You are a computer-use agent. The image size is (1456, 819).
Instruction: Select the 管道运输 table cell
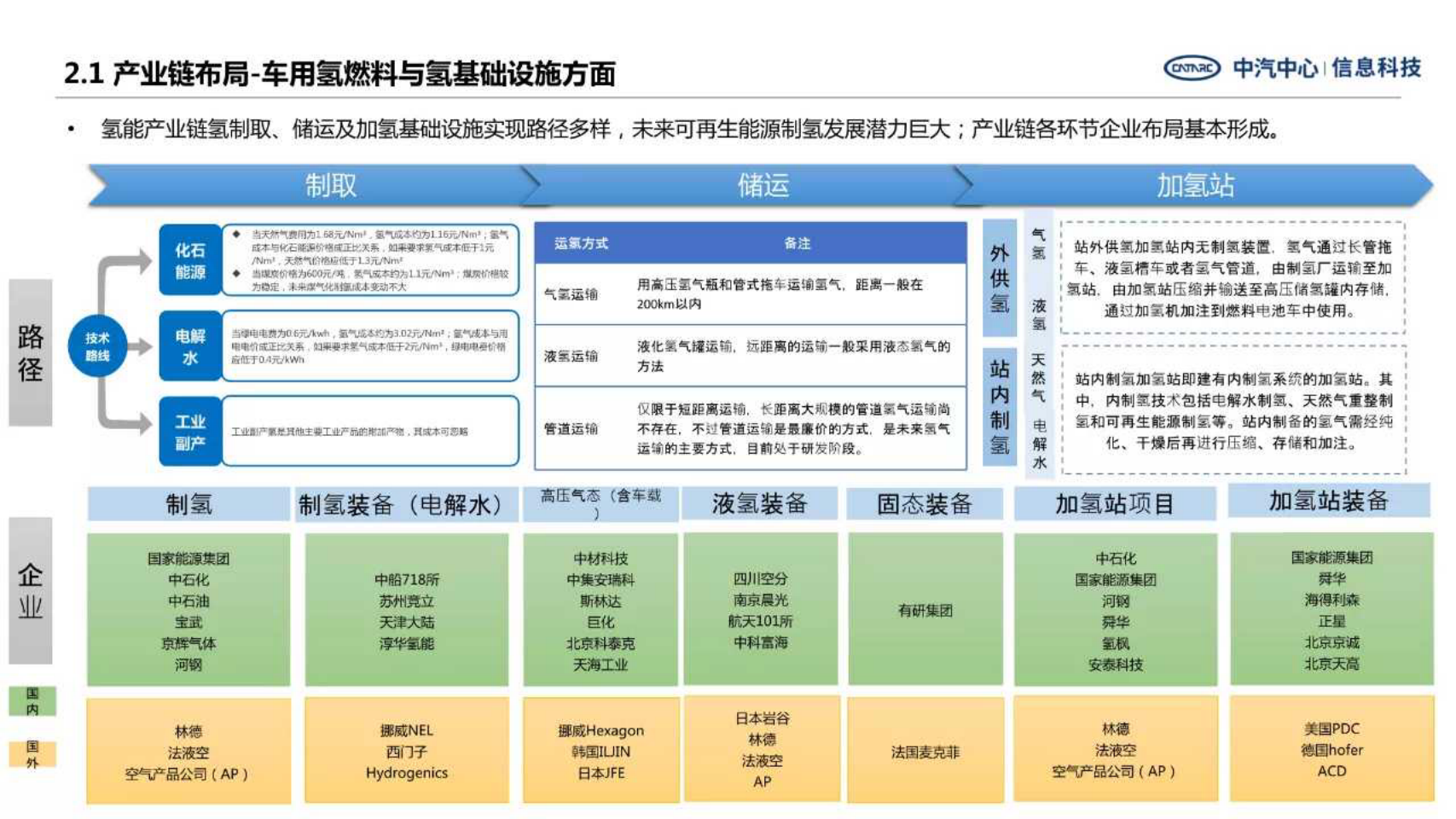[571, 428]
